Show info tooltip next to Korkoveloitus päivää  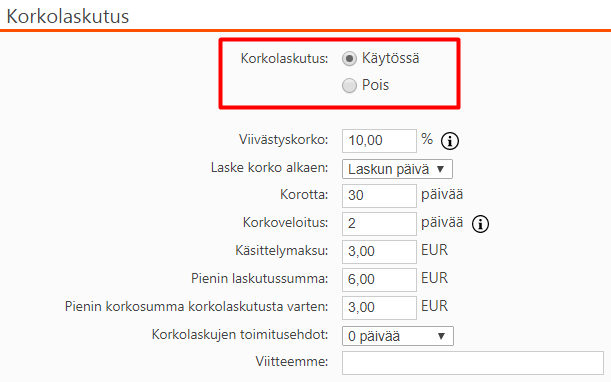click(480, 224)
